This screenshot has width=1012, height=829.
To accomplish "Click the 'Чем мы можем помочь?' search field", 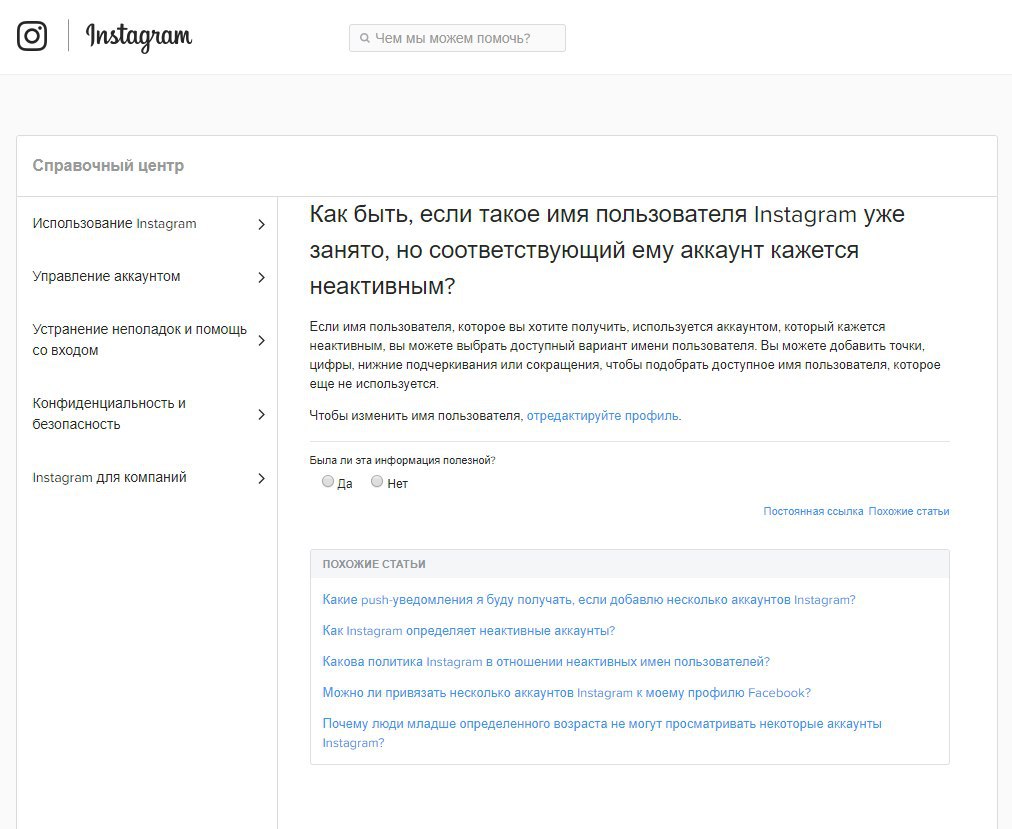I will (457, 38).
